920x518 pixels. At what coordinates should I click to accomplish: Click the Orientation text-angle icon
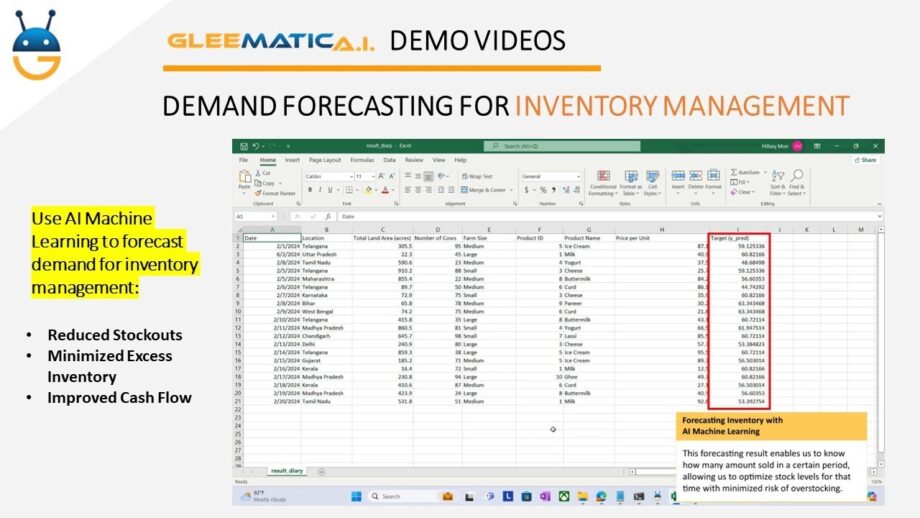tap(442, 176)
